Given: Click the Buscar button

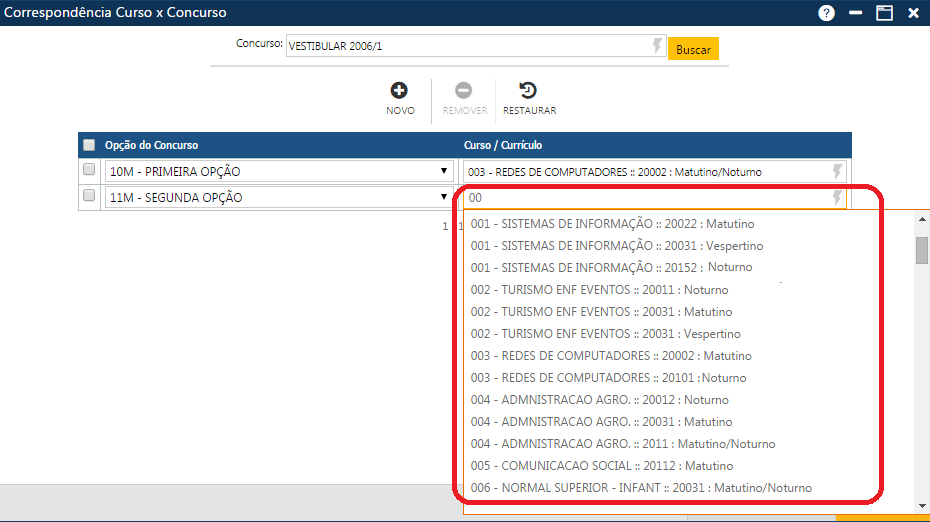Looking at the screenshot, I should [x=693, y=49].
